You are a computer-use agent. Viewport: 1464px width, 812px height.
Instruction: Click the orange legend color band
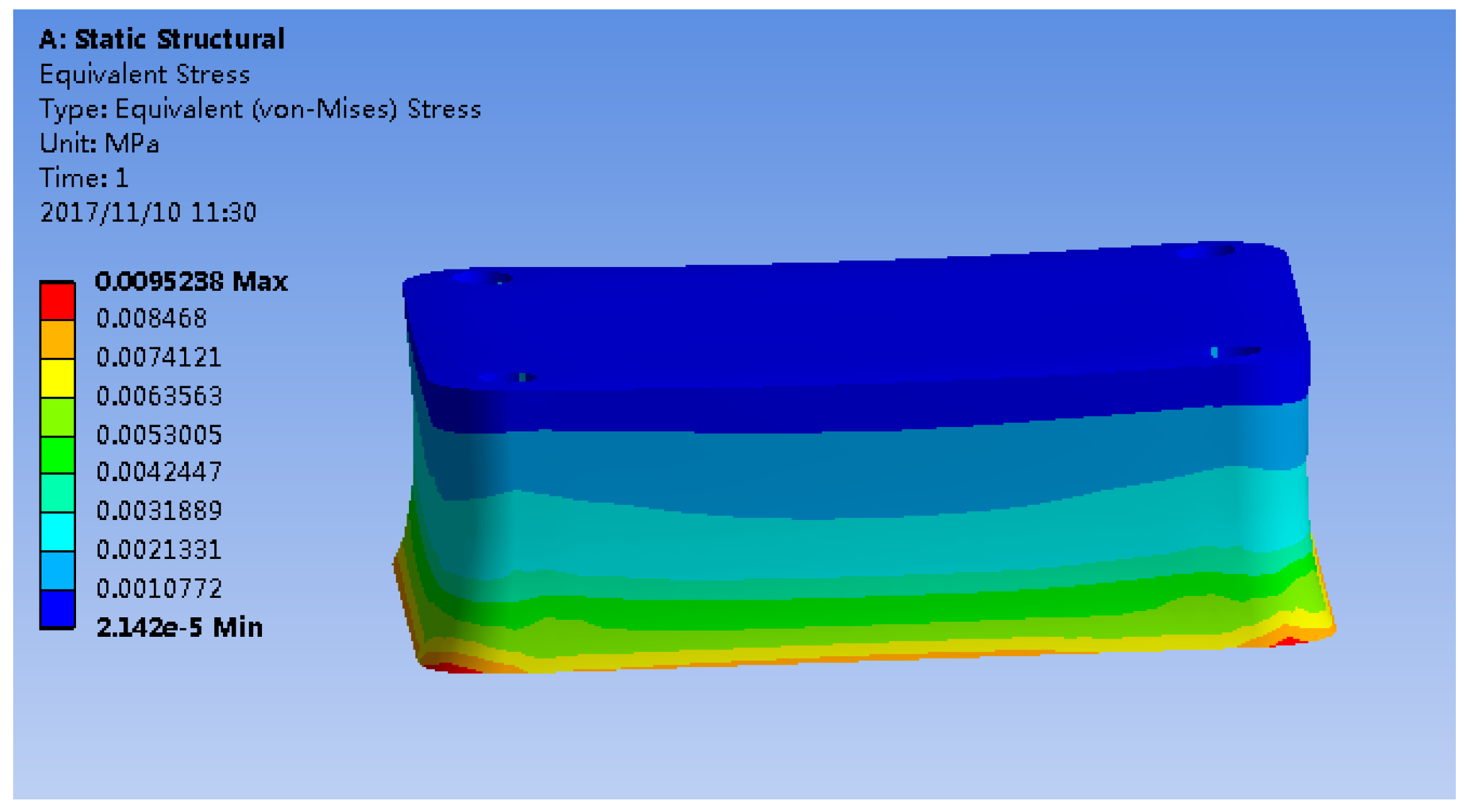57,340
